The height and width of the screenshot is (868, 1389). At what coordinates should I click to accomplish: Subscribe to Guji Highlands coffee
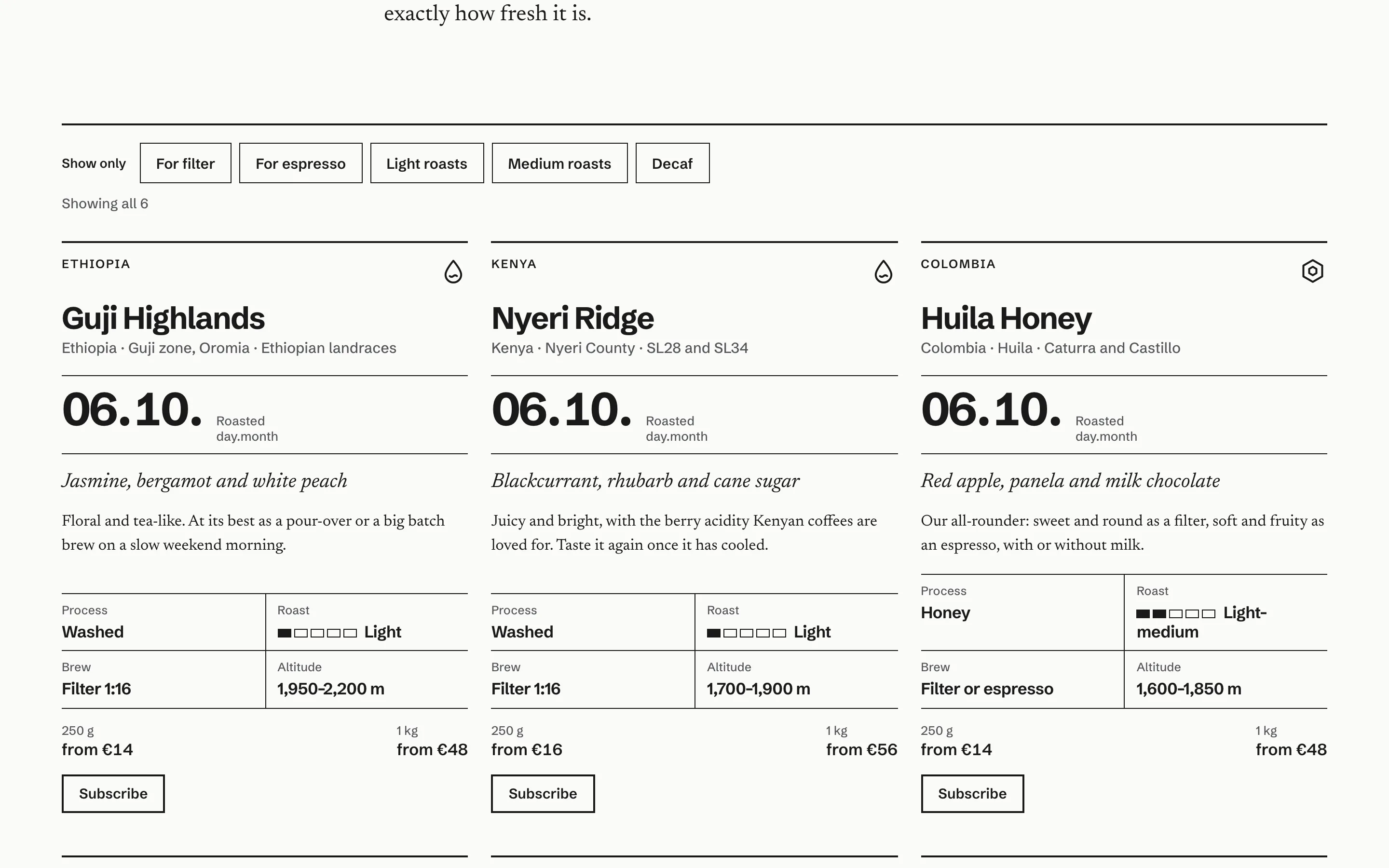113,793
